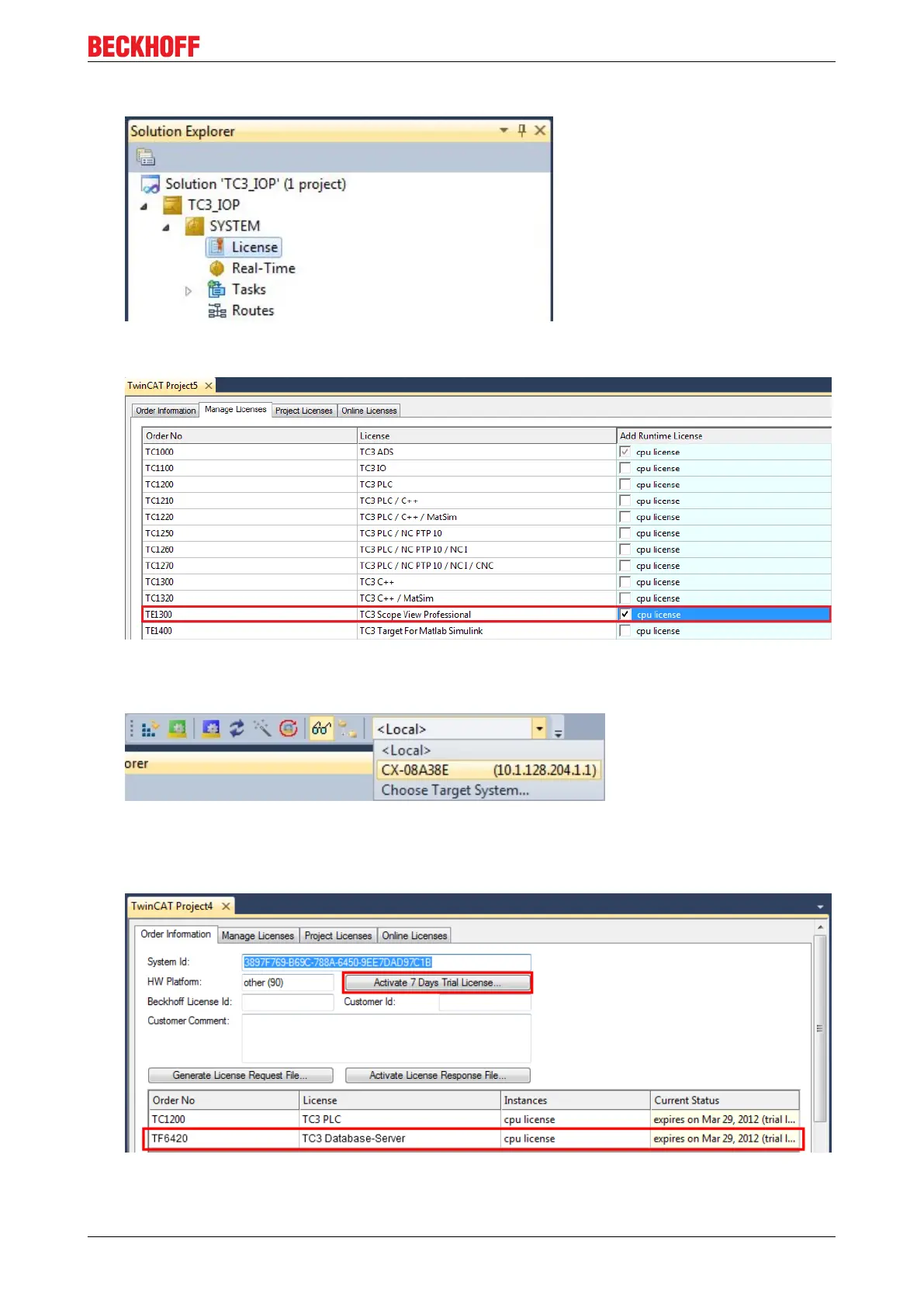Screen dimensions: 924x1307
Task: Open Online Licenses tab in Project5
Action: 369,411
